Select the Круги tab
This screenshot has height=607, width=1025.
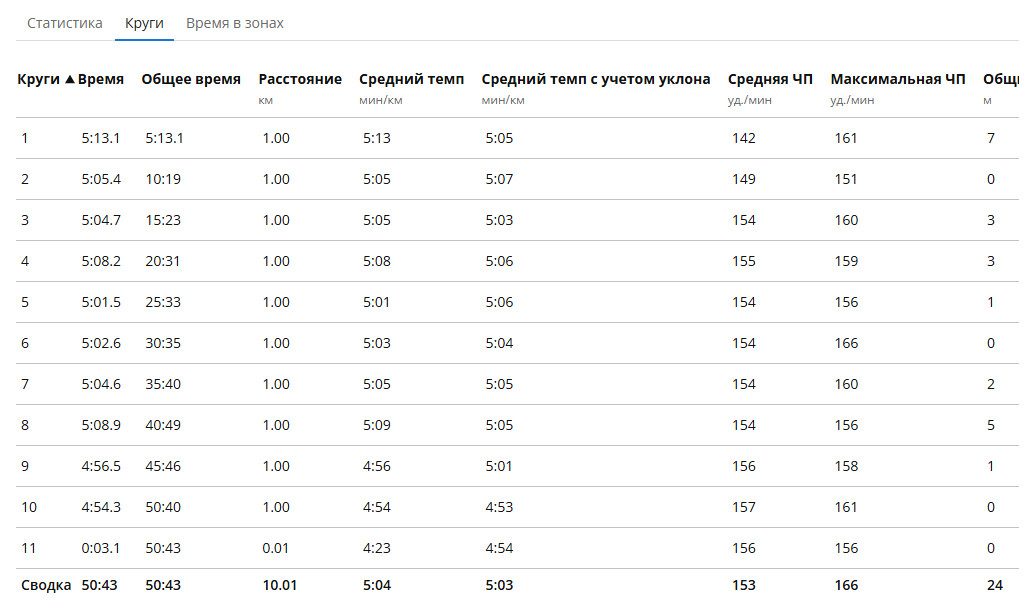point(144,23)
